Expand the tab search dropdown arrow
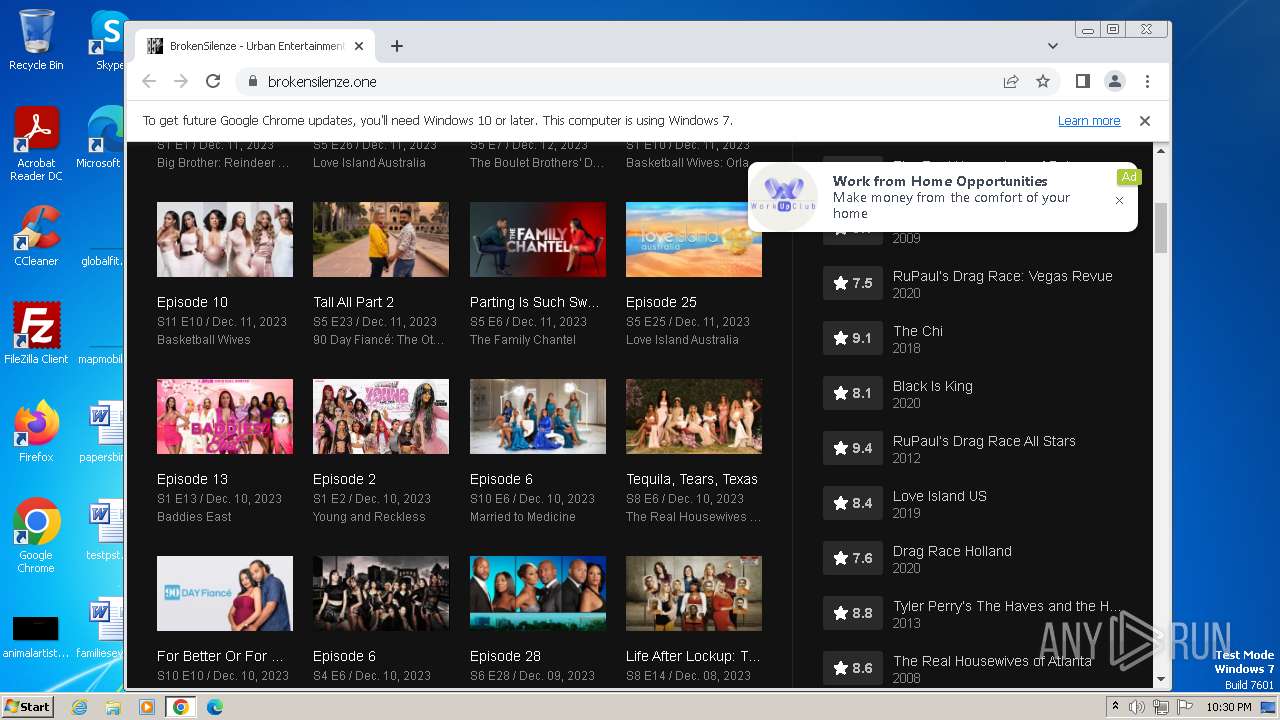This screenshot has width=1280, height=720. [1052, 46]
